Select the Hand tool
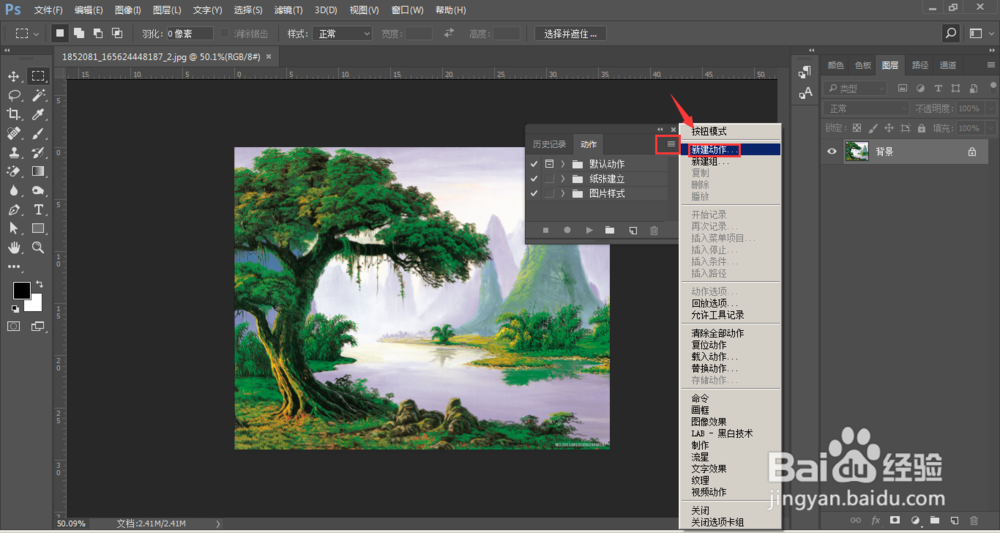 click(13, 247)
